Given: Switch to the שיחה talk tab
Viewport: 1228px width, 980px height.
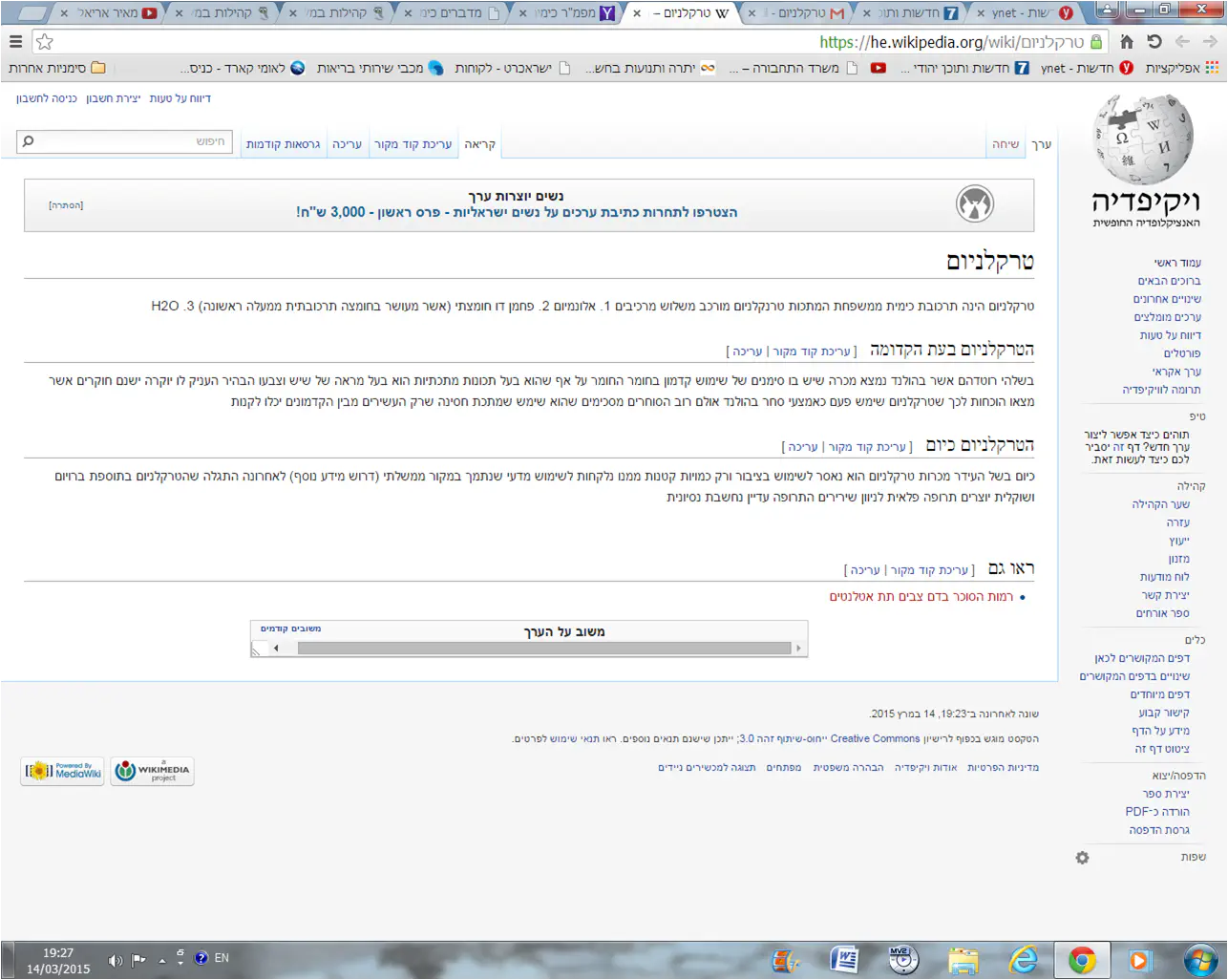Looking at the screenshot, I should point(1006,144).
